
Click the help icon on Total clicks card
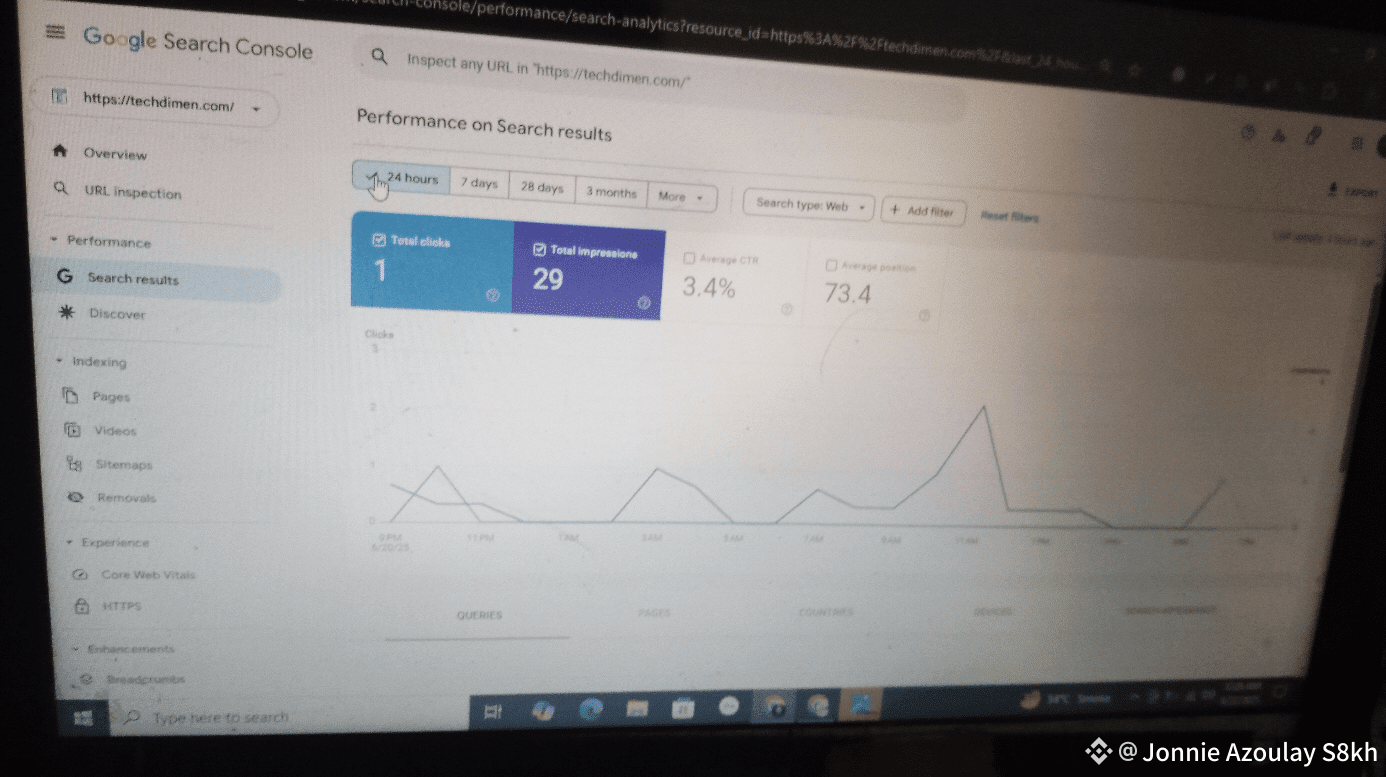(492, 295)
